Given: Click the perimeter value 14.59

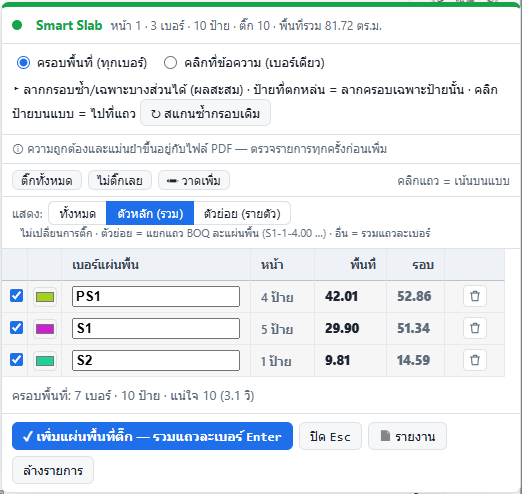Looking at the screenshot, I should [413, 360].
